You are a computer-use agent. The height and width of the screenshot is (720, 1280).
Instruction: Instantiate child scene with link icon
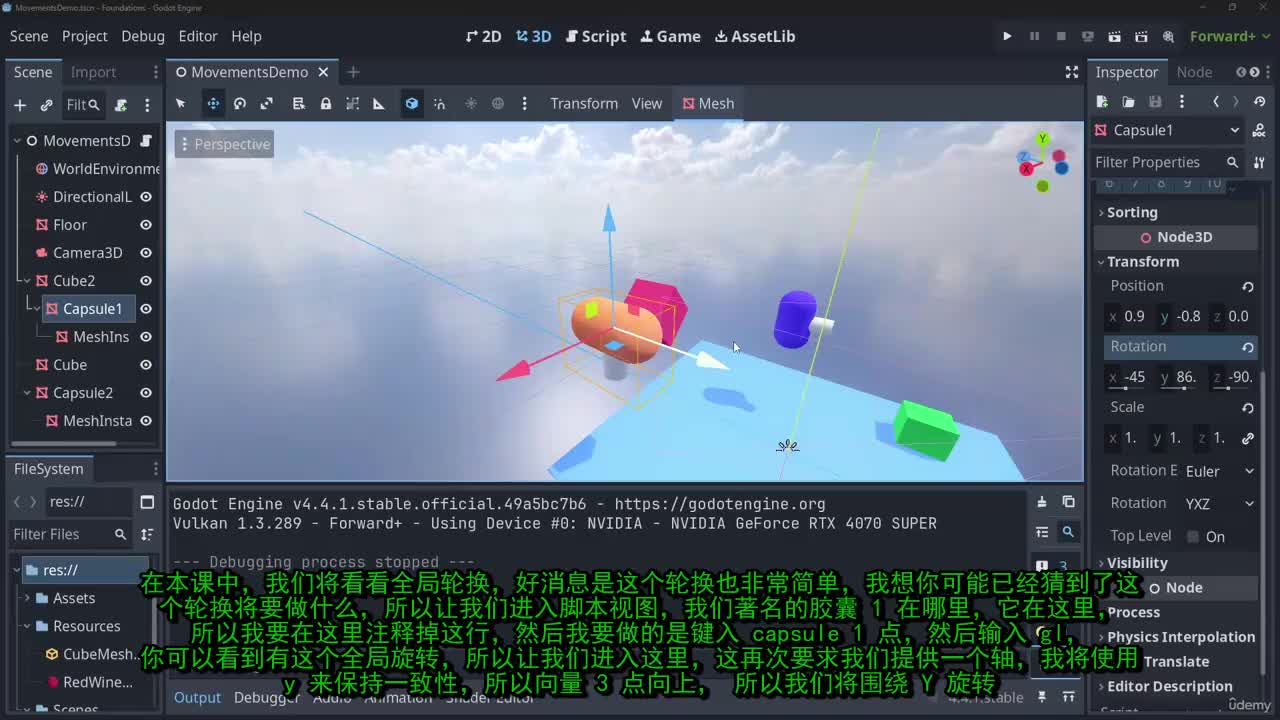click(46, 105)
